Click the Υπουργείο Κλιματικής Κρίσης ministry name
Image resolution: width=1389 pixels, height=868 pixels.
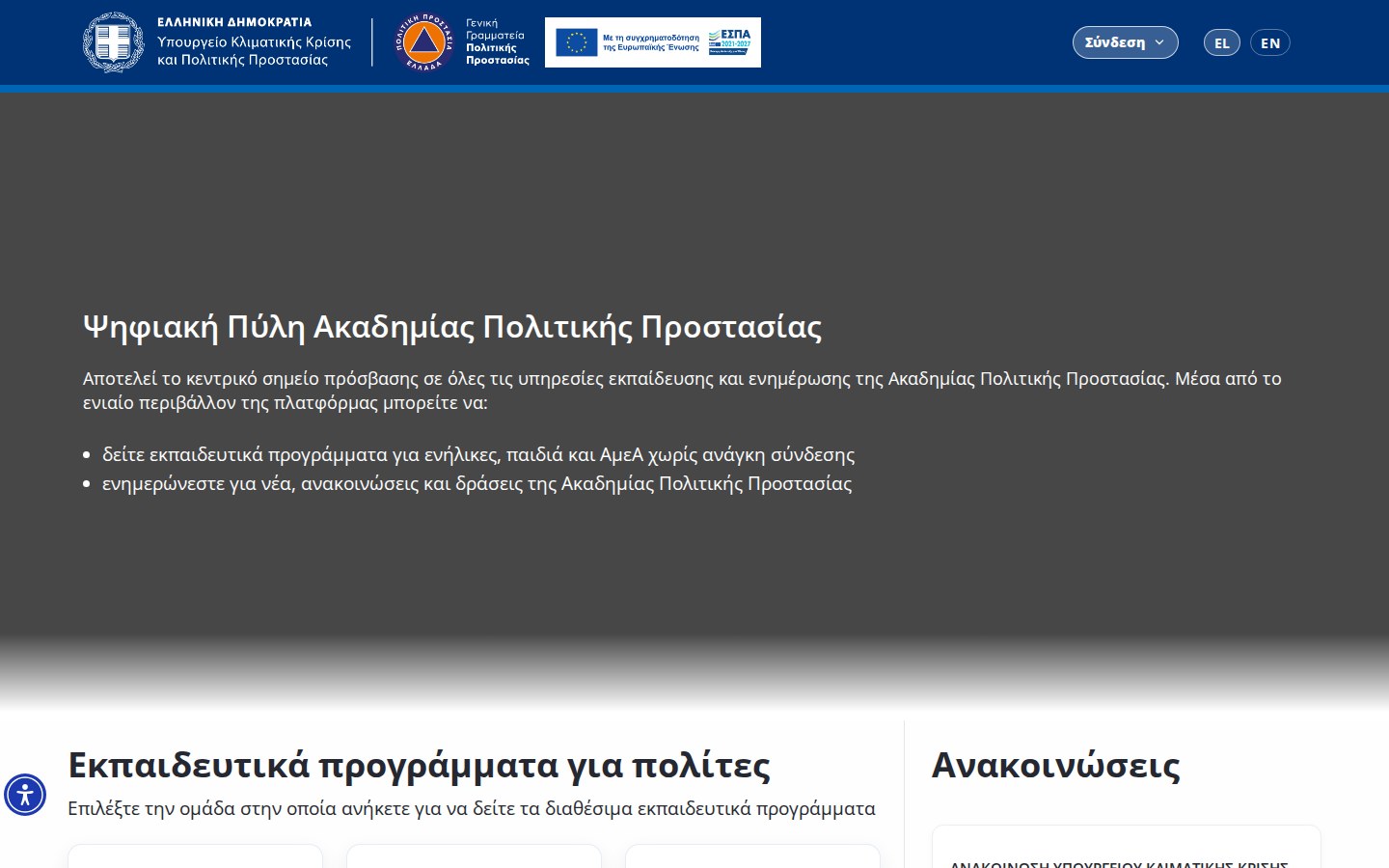coord(254,50)
